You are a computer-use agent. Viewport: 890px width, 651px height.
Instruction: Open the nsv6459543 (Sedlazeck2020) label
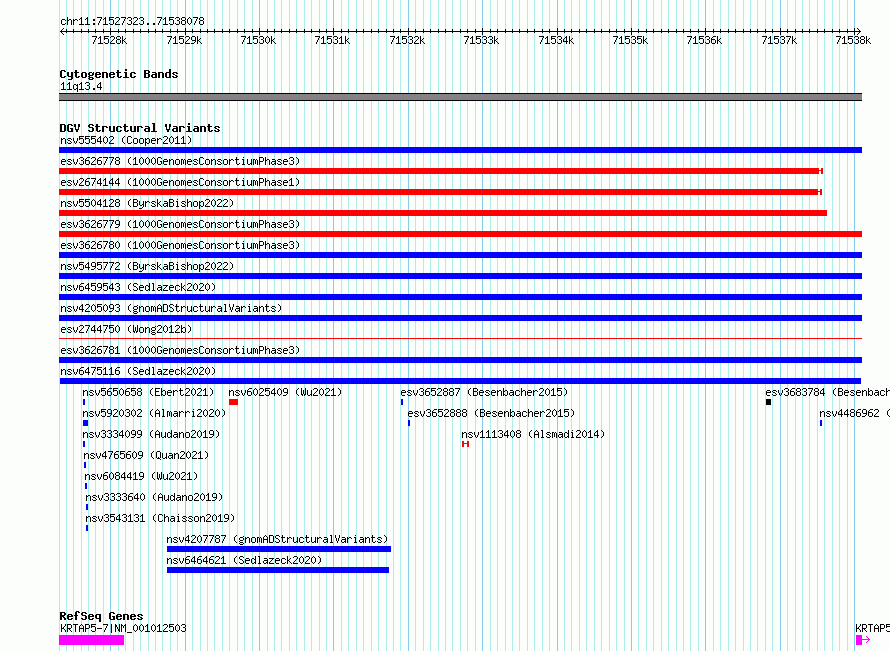point(138,287)
